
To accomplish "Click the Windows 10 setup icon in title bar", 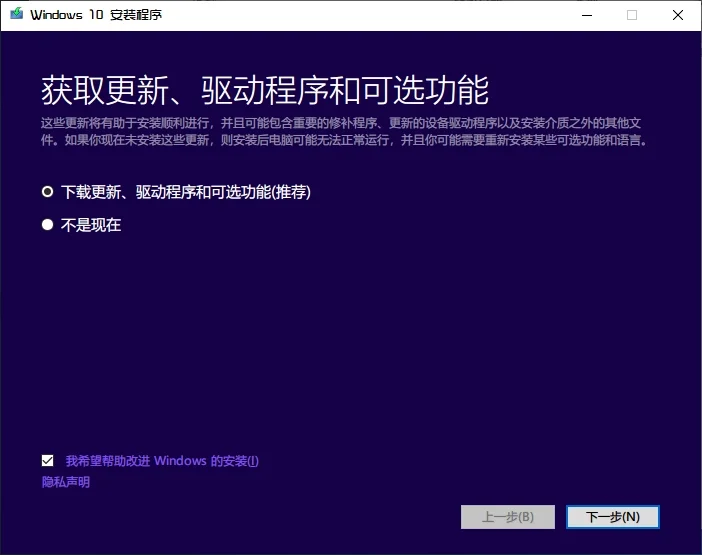I will (x=17, y=14).
